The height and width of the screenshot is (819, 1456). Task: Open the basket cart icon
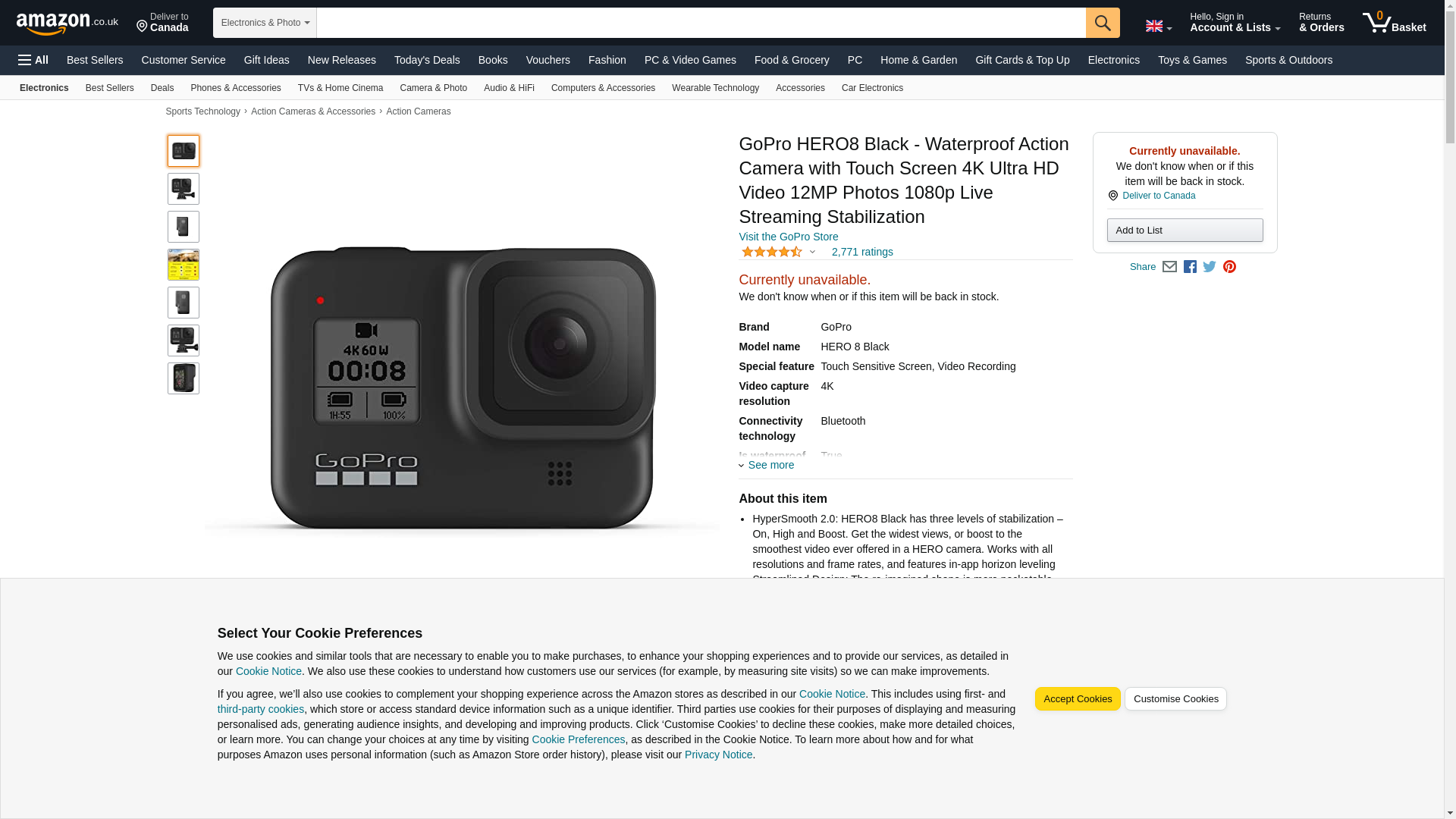(x=1394, y=23)
